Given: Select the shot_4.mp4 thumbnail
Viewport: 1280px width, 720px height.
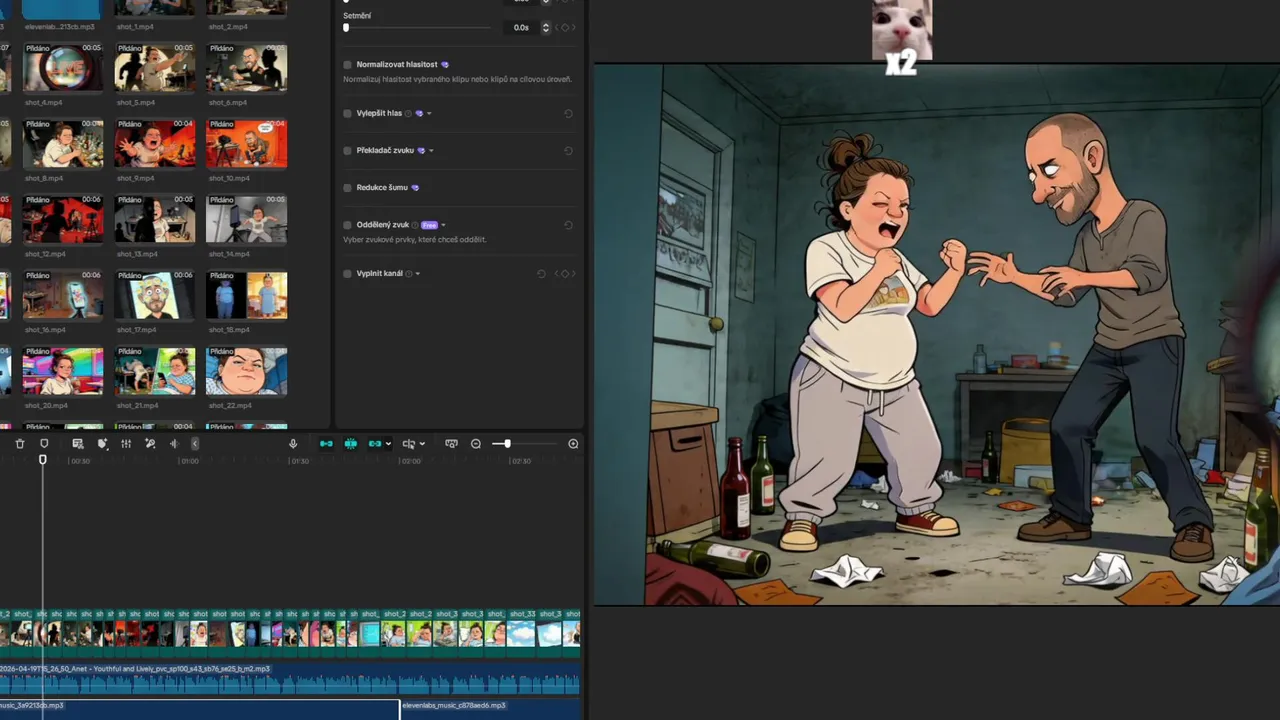Looking at the screenshot, I should point(62,69).
